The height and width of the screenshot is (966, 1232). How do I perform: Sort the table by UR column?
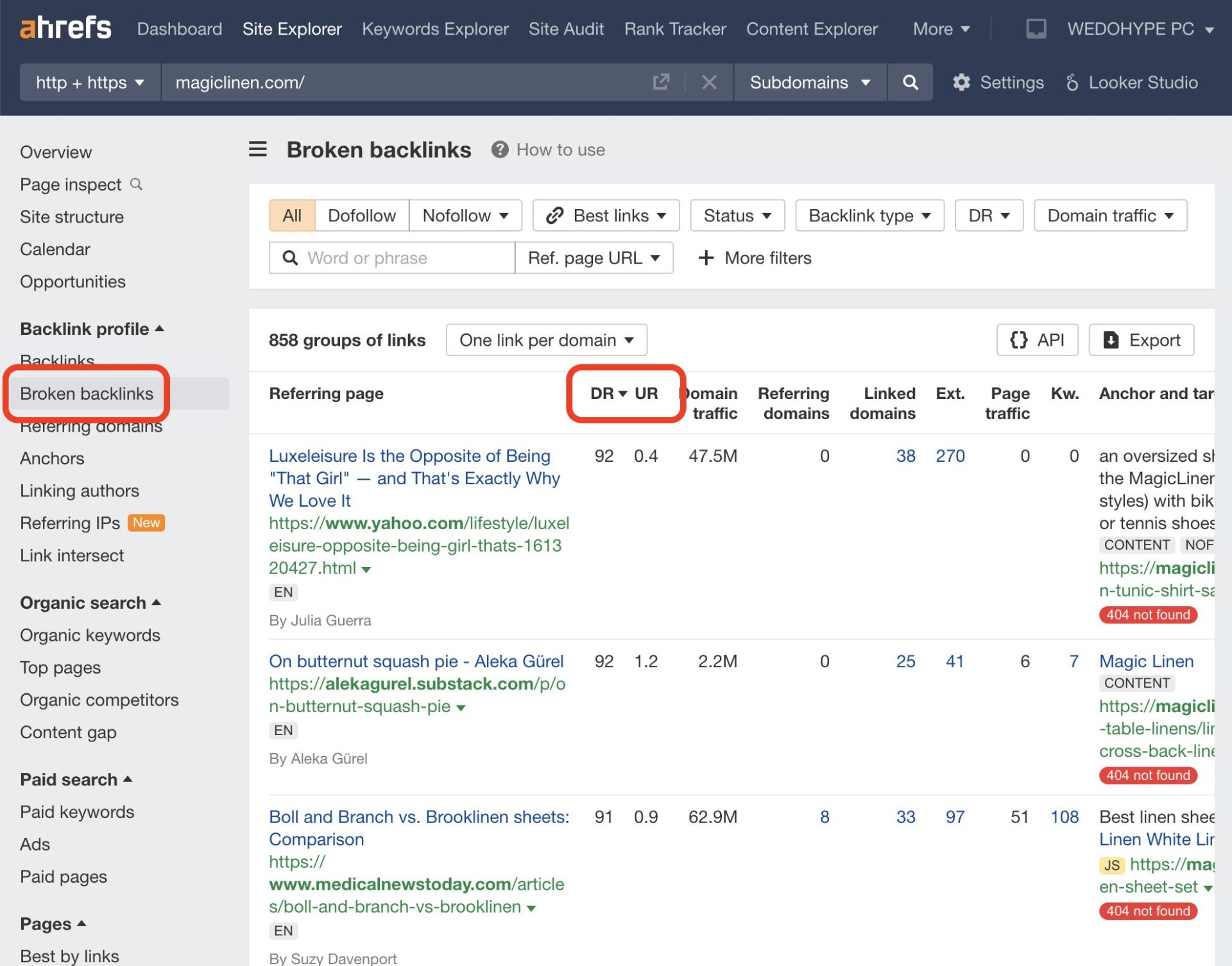pos(646,393)
